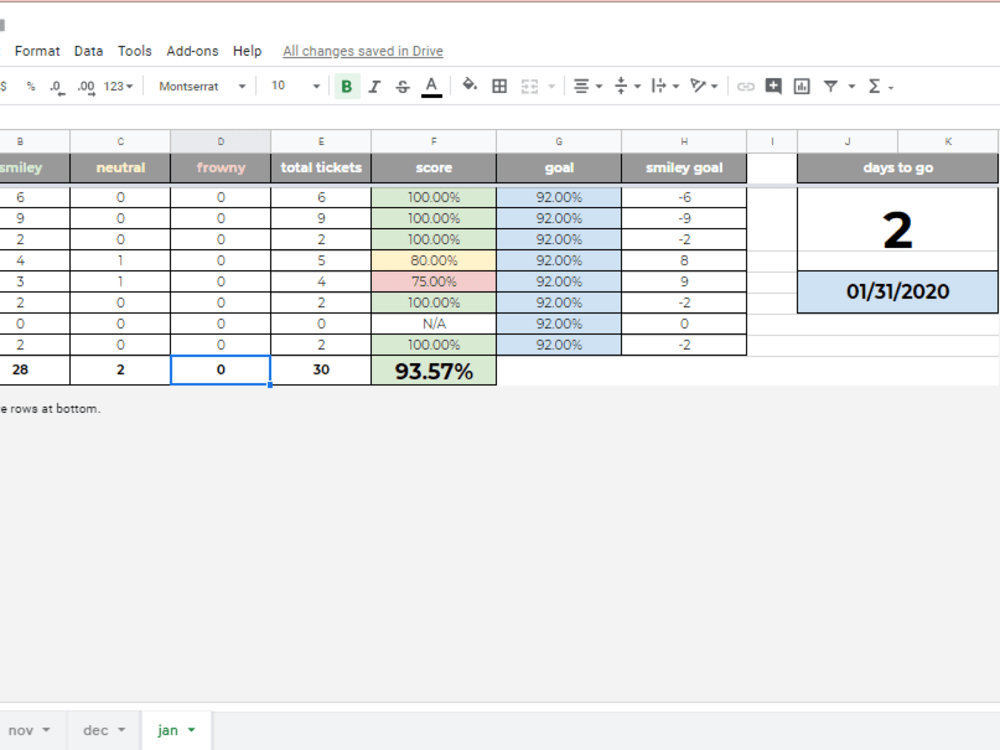The height and width of the screenshot is (750, 1000).
Task: Open the Tools menu
Action: click(x=135, y=51)
